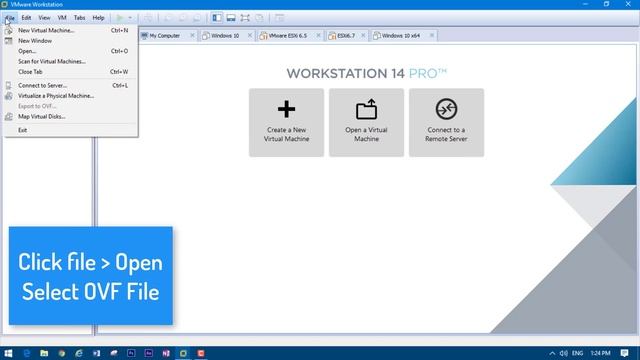Click the ENG language indicator
Image resolution: width=640 pixels, height=360 pixels.
pos(578,353)
